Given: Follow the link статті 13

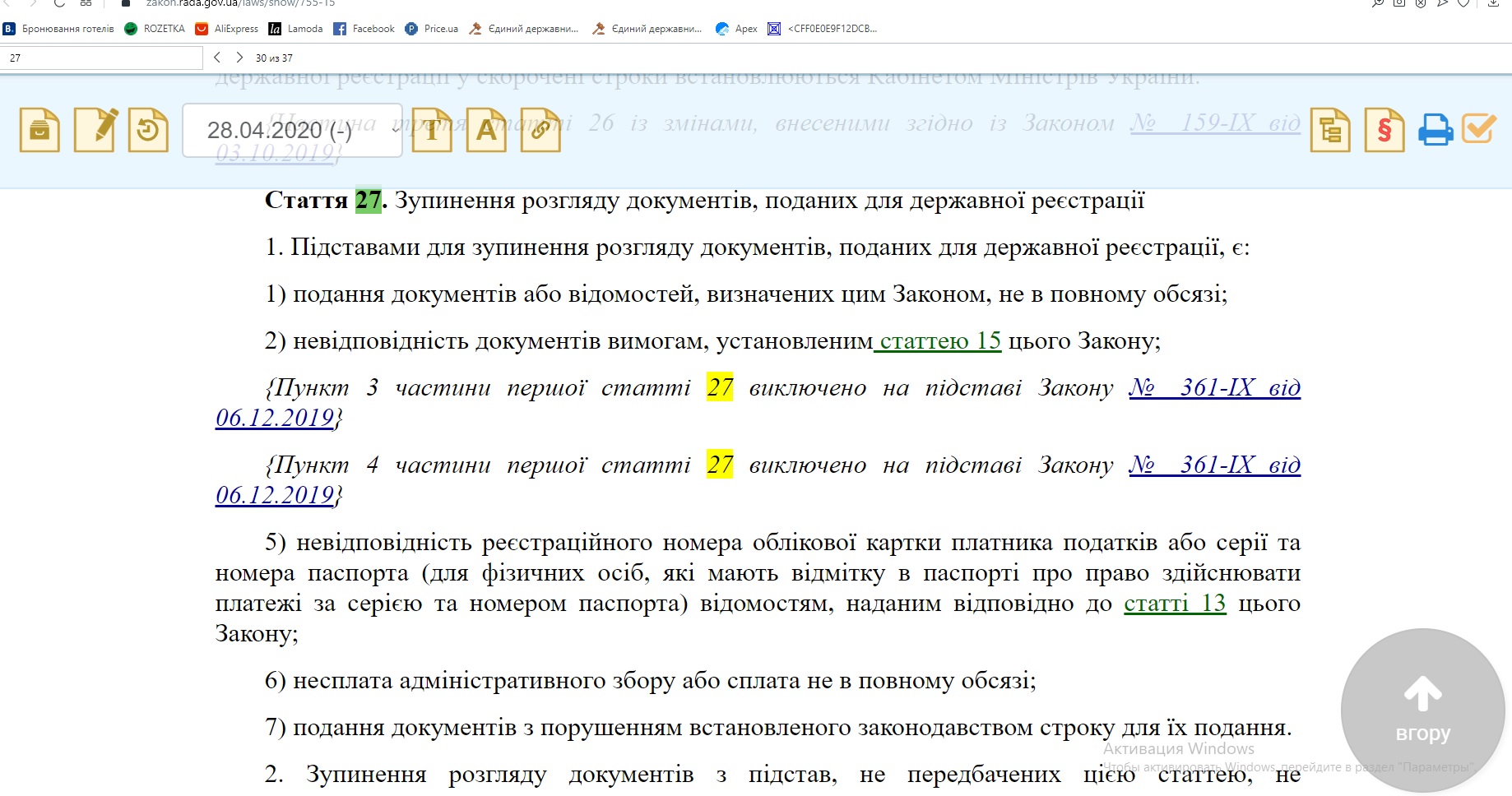Looking at the screenshot, I should point(1175,603).
